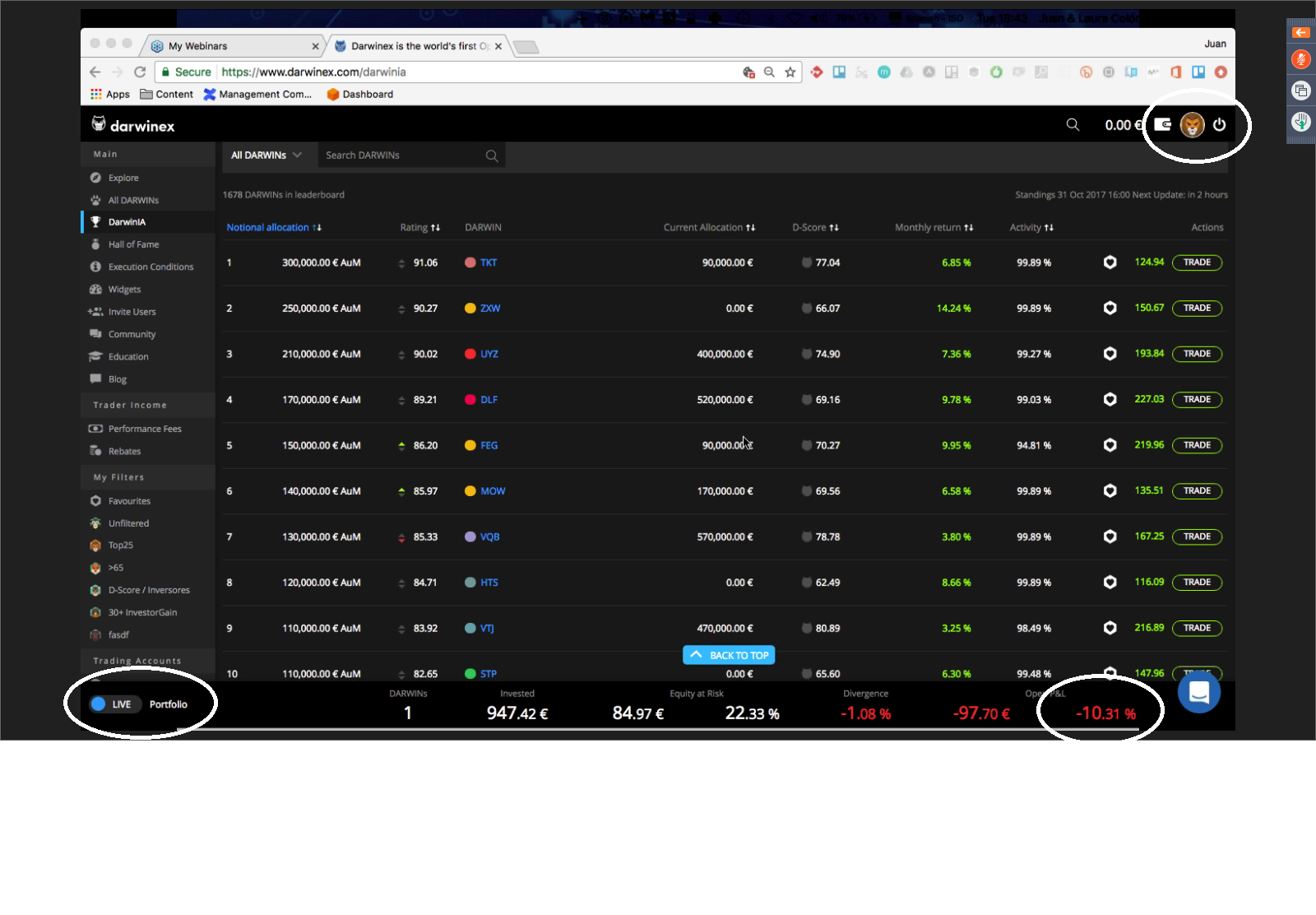
Task: Click D-Score icon in TKT row
Action: (x=807, y=263)
